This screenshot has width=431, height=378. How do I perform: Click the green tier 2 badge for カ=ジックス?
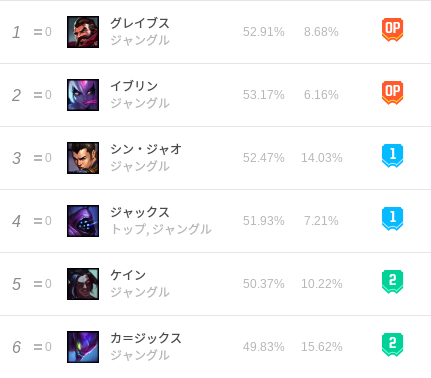392,345
